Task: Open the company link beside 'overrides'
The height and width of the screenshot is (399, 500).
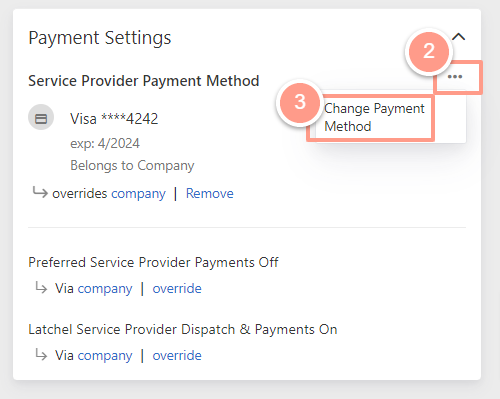Action: click(x=138, y=194)
